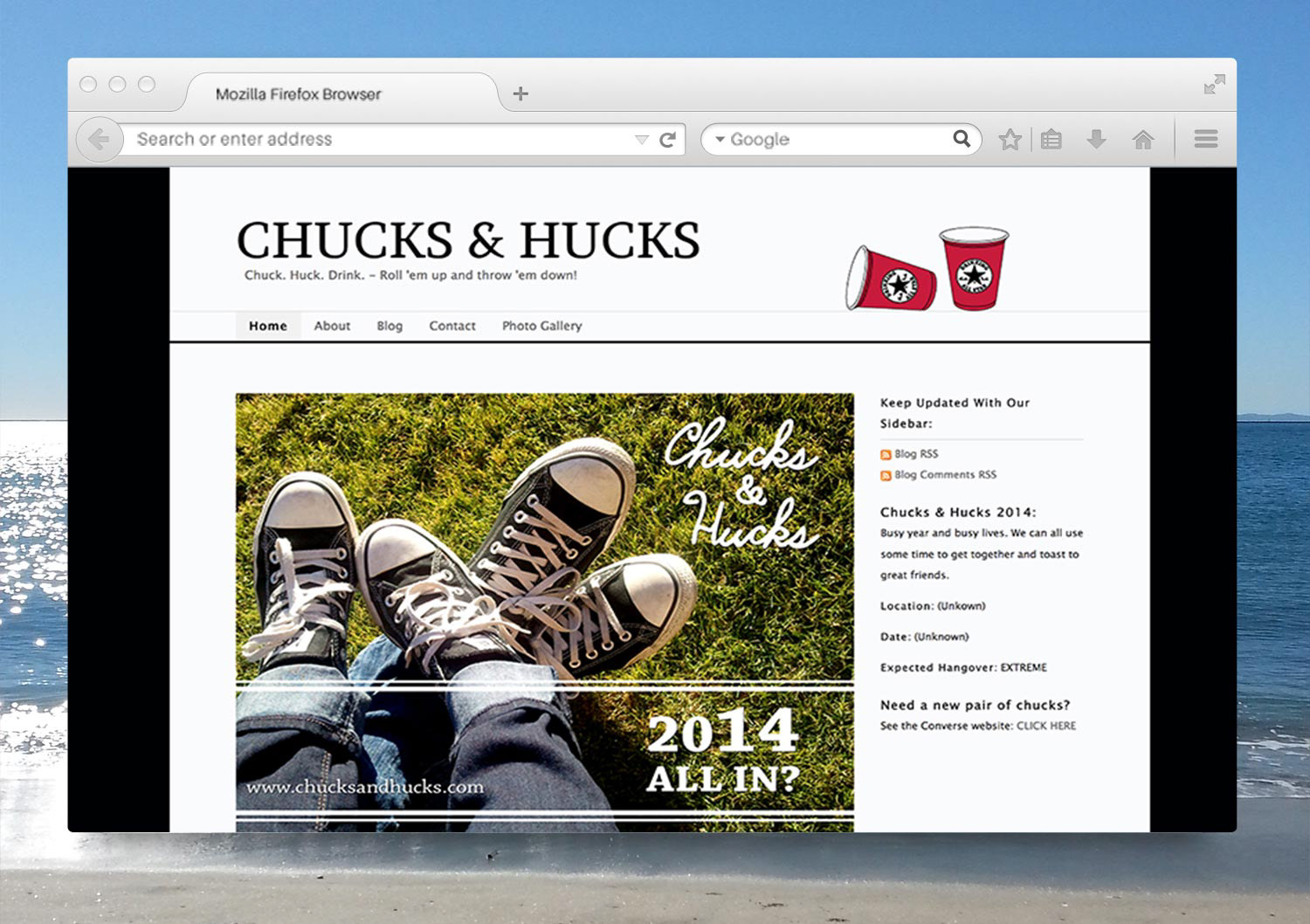Open the Blog Comments RSS link
1310x924 pixels.
[944, 475]
